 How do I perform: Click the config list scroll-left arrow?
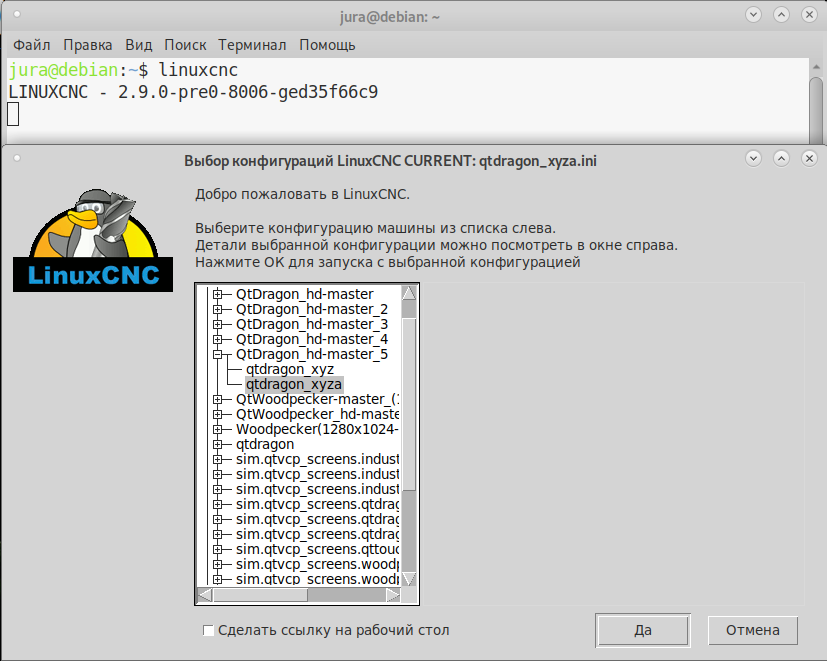[x=205, y=595]
